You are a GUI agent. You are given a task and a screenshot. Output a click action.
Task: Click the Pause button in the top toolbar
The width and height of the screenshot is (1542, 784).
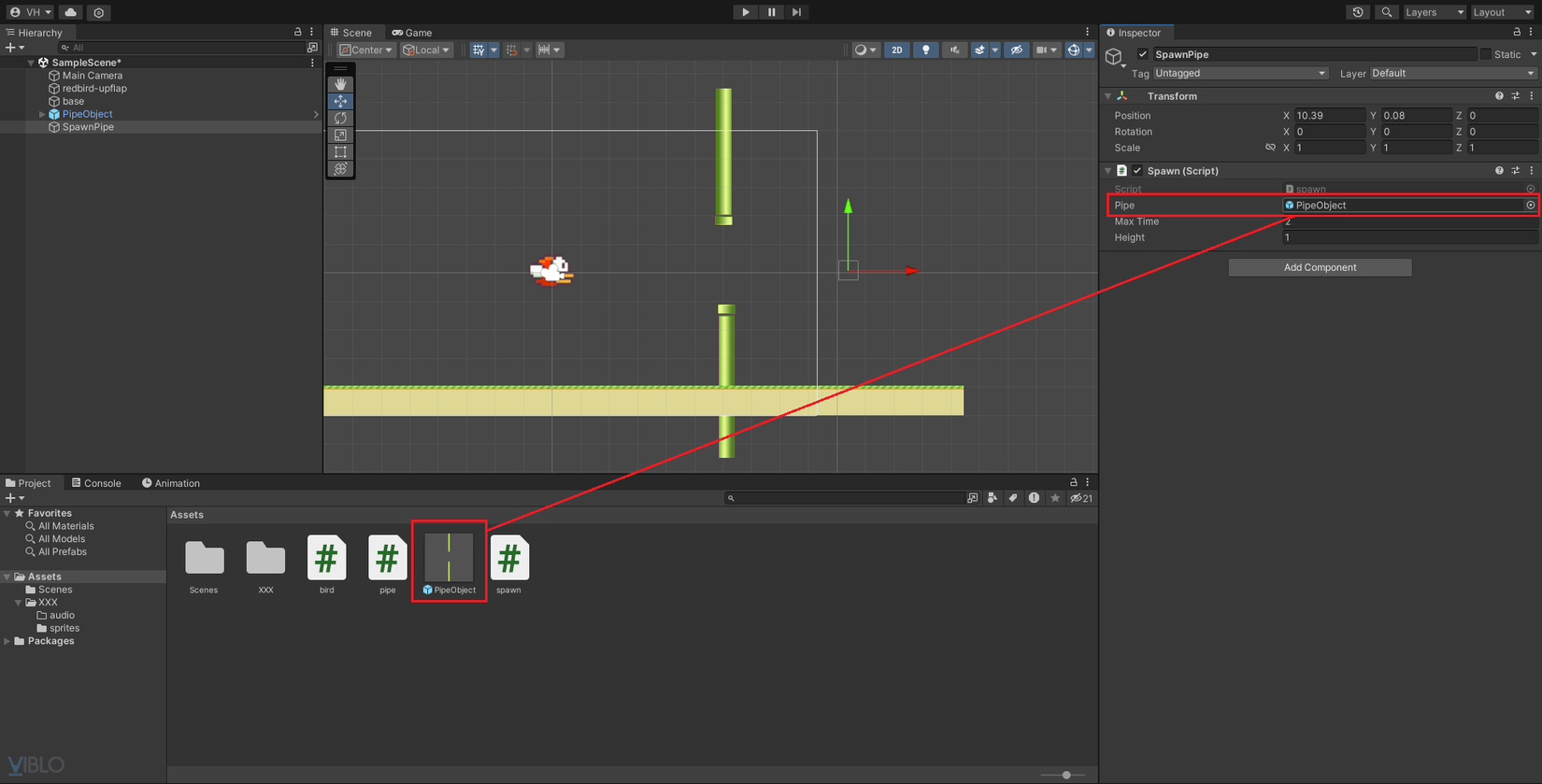(771, 12)
